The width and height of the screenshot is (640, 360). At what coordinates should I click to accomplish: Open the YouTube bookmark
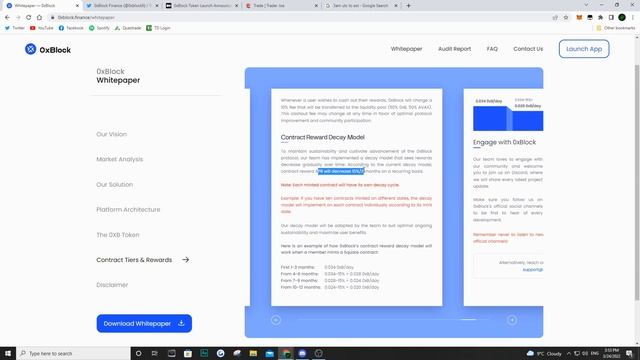pos(42,28)
